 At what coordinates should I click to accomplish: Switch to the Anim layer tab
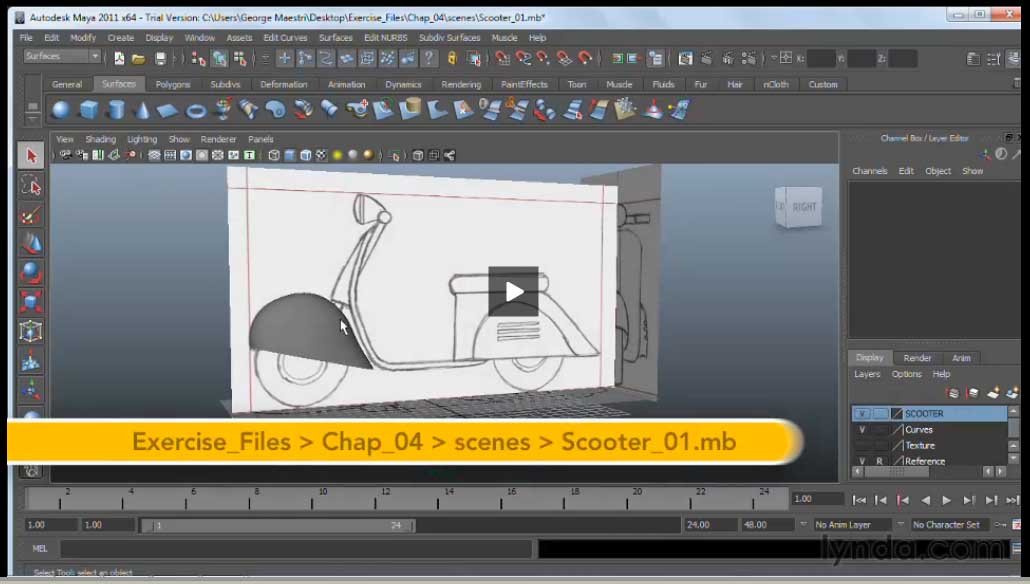(x=961, y=358)
